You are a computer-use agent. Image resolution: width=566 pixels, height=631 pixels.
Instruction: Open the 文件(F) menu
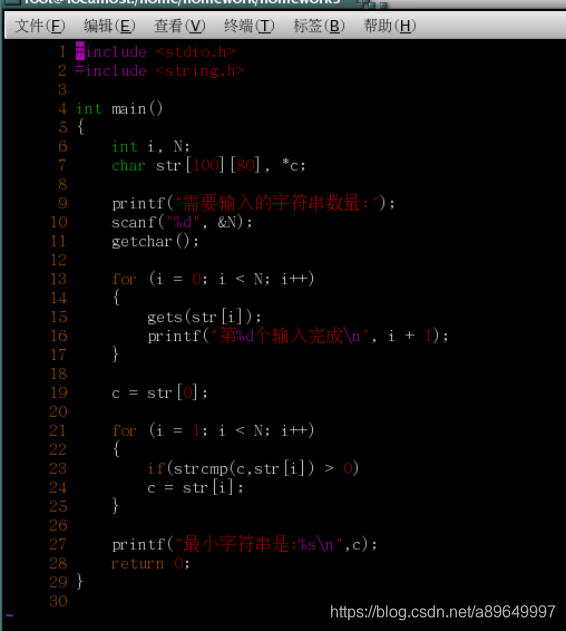point(40,26)
